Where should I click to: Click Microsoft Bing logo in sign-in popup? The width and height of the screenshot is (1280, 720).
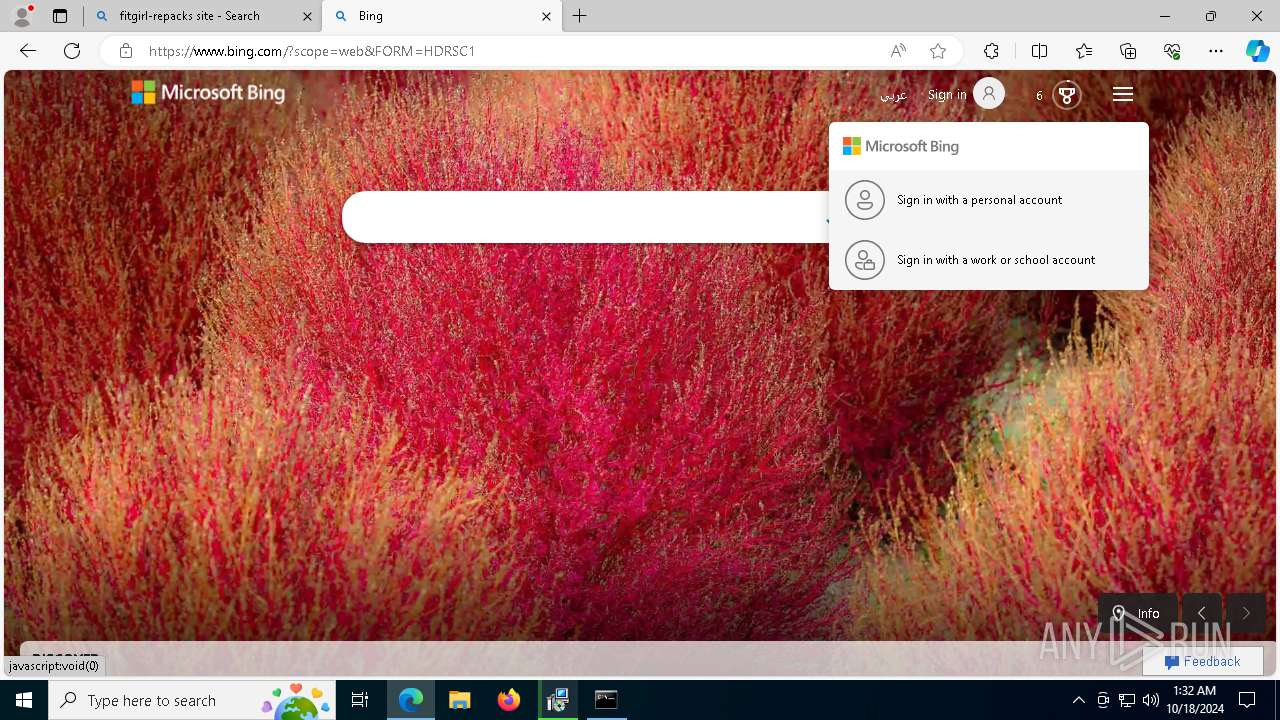[x=900, y=146]
